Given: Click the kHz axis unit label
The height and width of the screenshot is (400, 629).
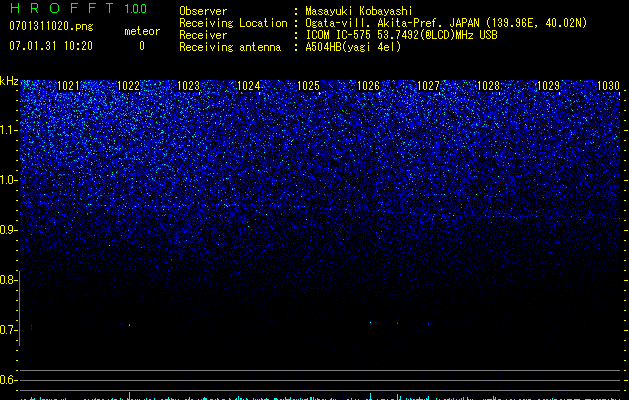Looking at the screenshot, I should point(9,81).
